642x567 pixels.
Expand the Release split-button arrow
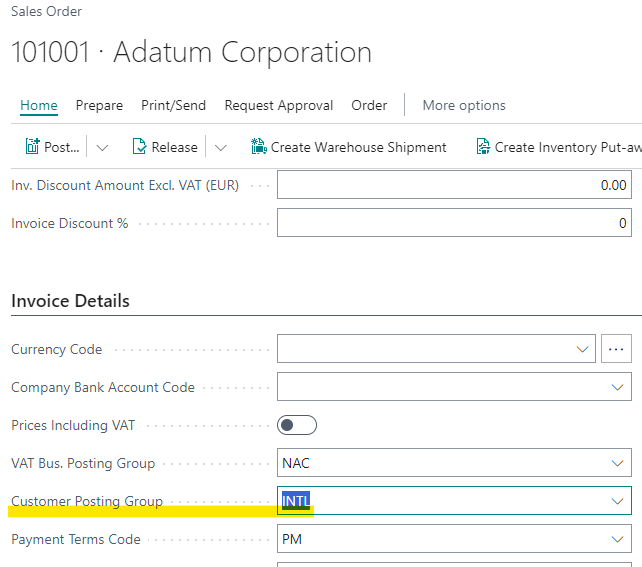tap(220, 147)
